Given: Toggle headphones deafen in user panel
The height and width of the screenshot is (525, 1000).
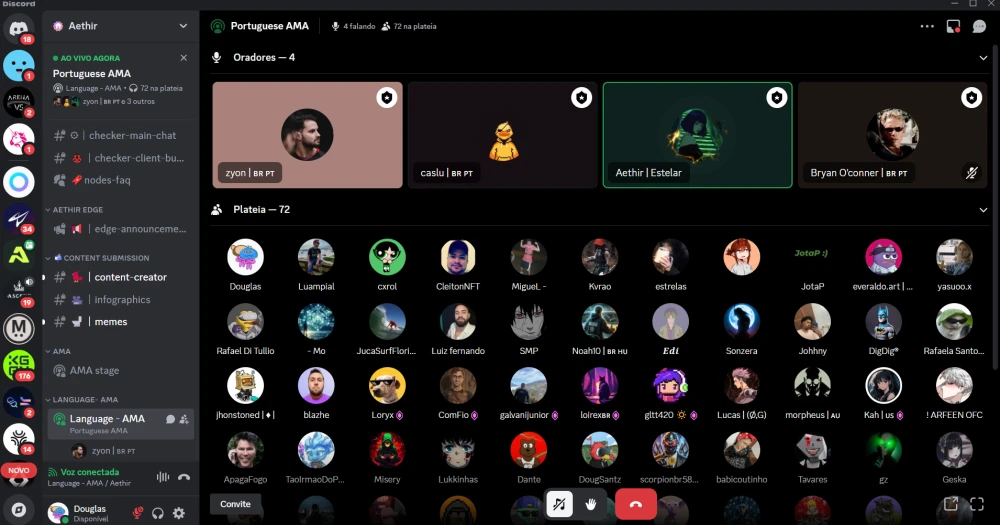Looking at the screenshot, I should (x=158, y=513).
